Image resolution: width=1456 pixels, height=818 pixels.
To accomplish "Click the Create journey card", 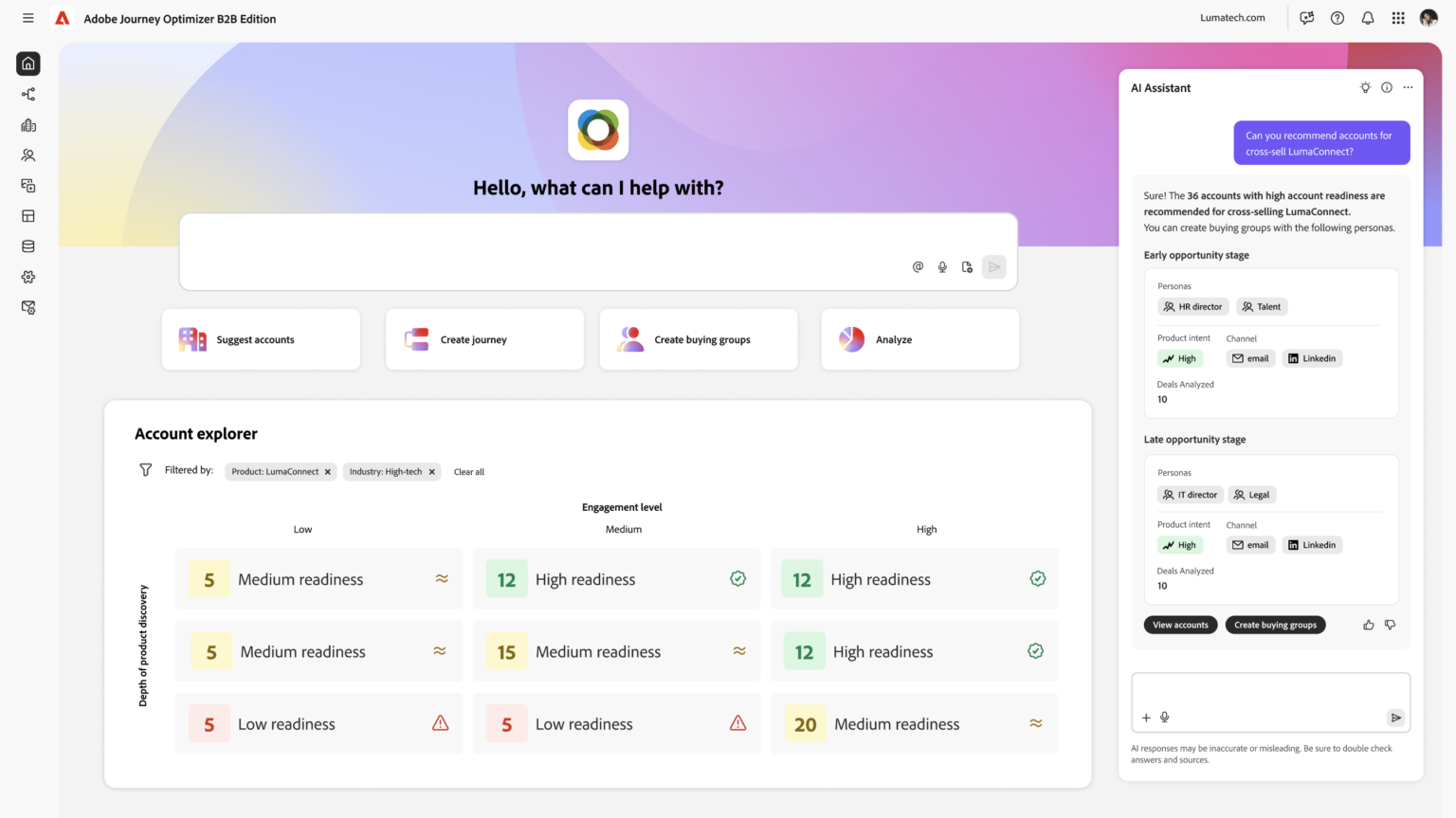I will [x=484, y=339].
